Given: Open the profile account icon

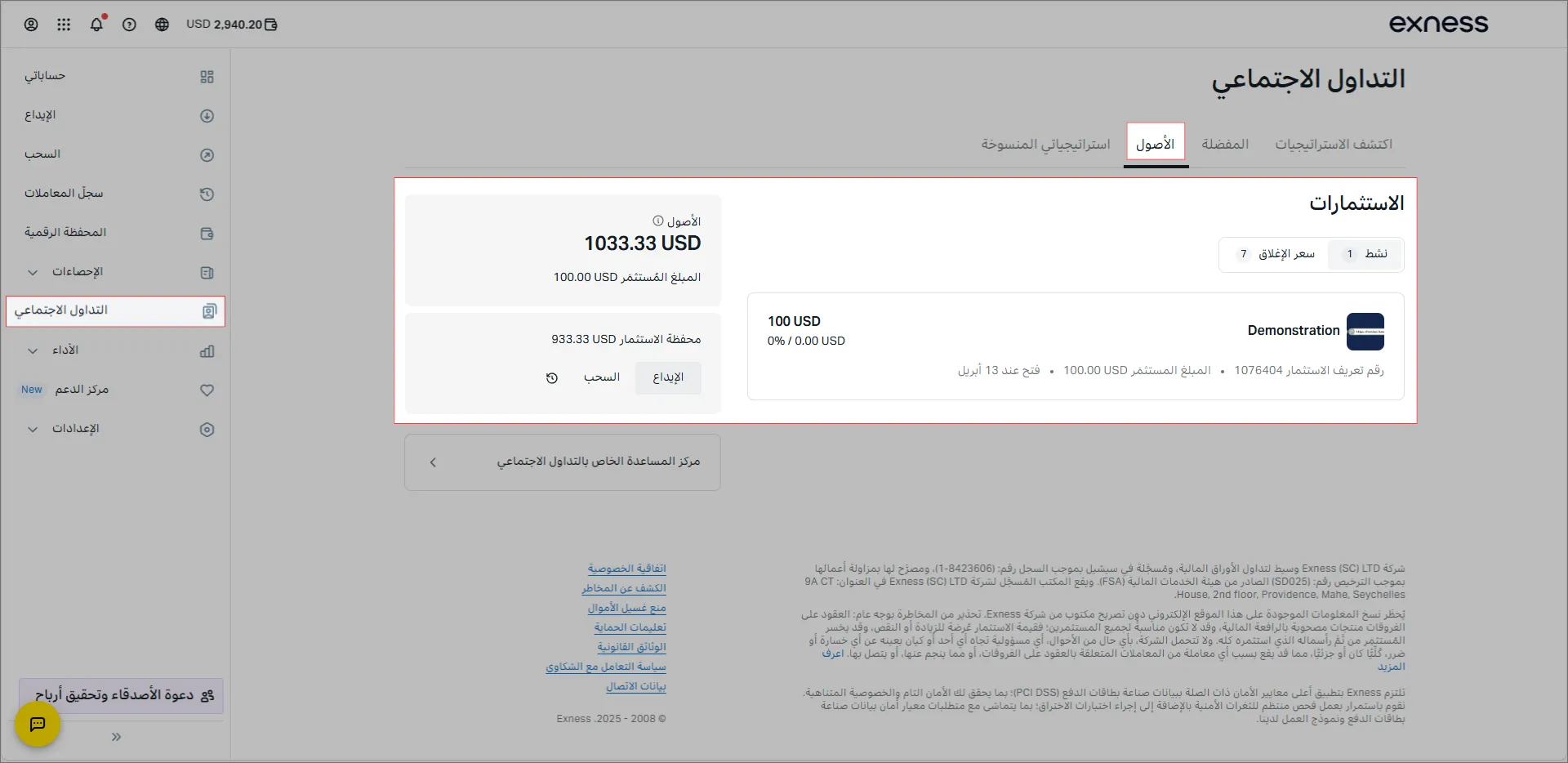Looking at the screenshot, I should click(31, 25).
